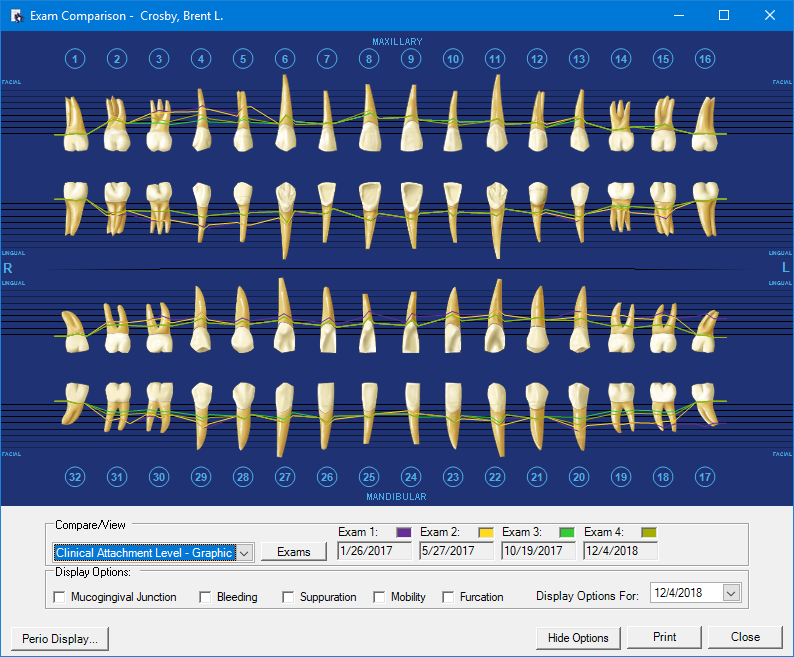Click the Hide Options button
Viewport: 794px width, 657px height.
tap(578, 637)
